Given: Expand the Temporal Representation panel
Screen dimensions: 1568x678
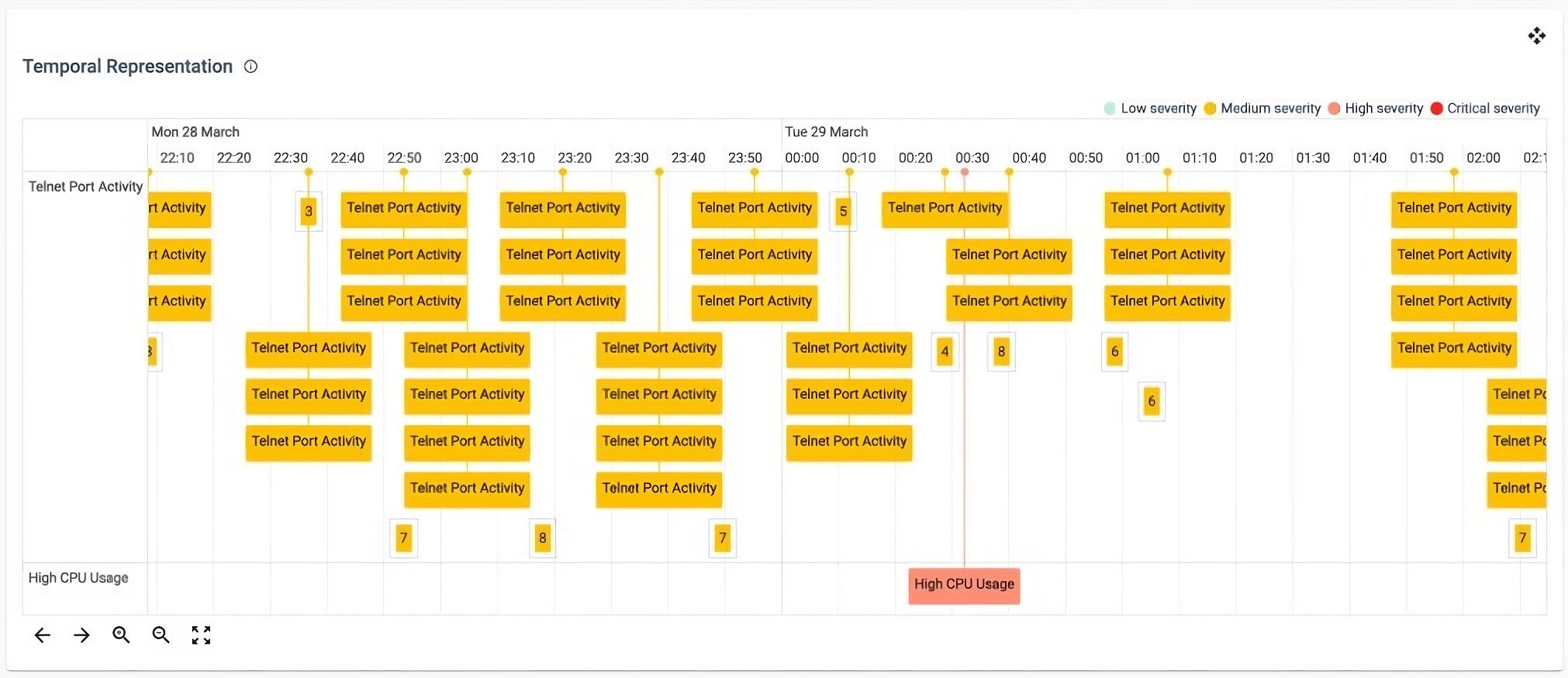Looking at the screenshot, I should pyautogui.click(x=1536, y=36).
